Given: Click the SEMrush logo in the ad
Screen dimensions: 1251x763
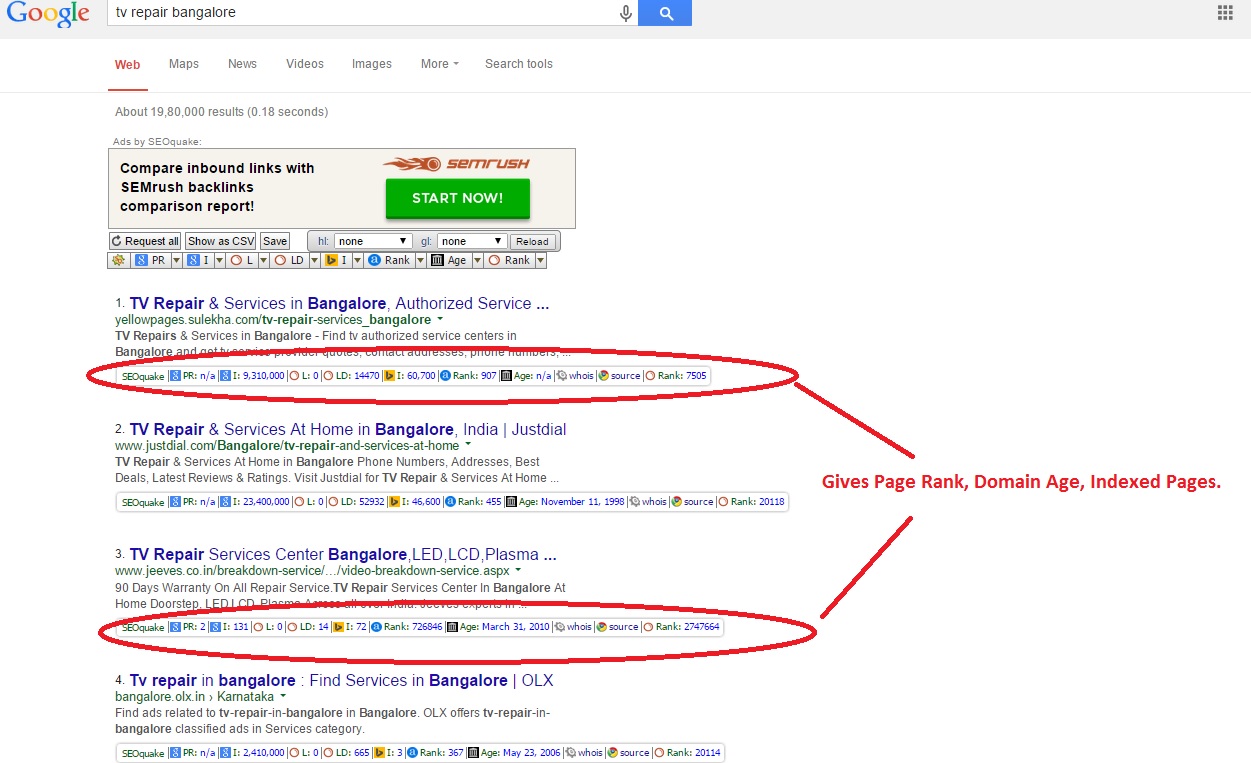Looking at the screenshot, I should click(456, 164).
